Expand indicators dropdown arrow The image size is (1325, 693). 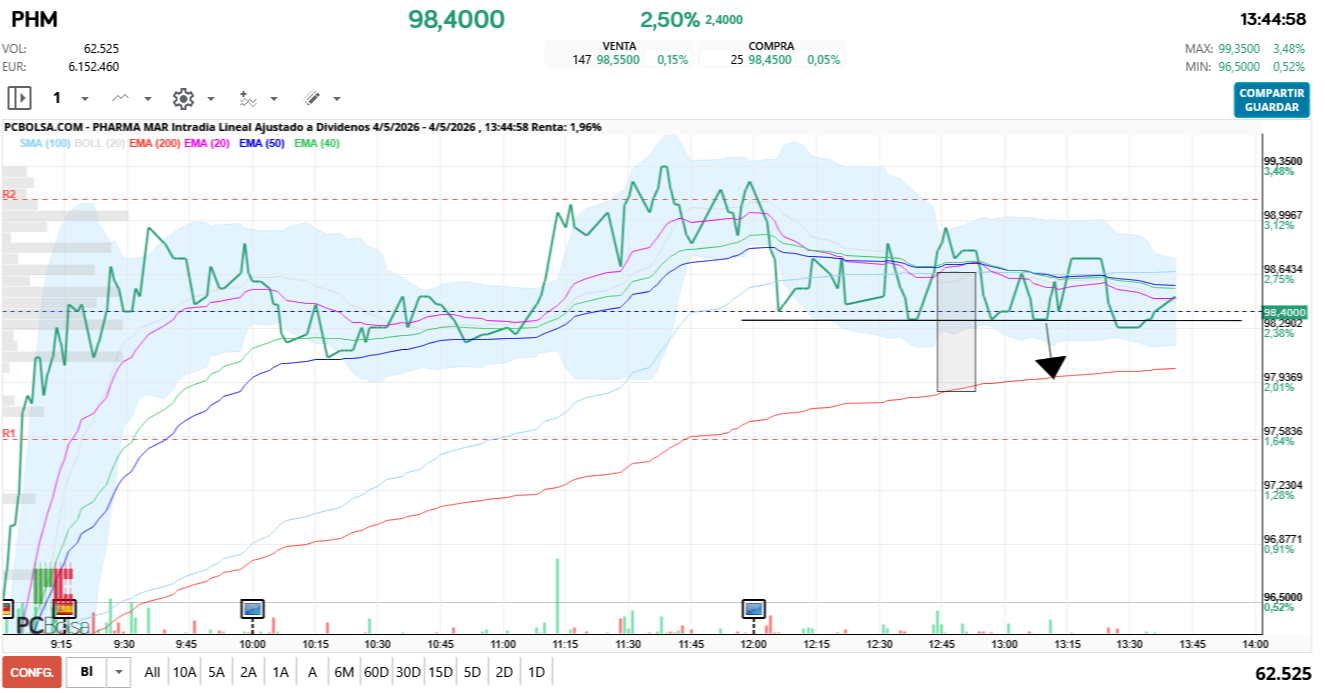(x=274, y=99)
